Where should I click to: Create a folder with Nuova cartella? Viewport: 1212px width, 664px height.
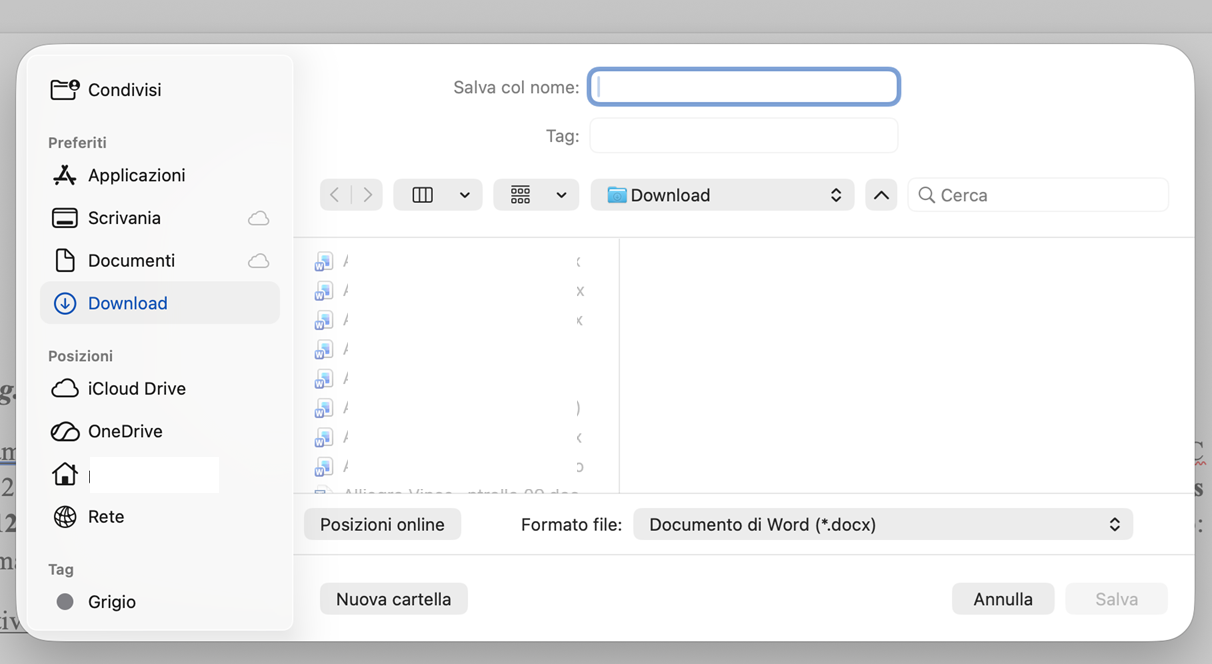point(394,599)
